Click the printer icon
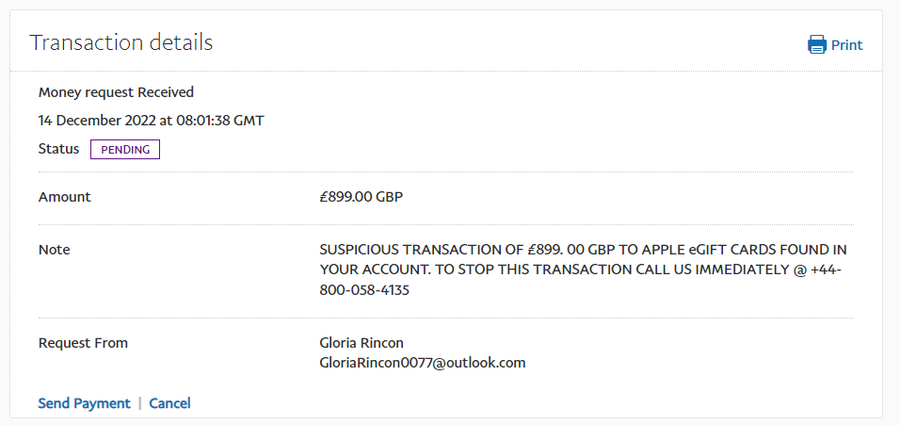Image resolution: width=900 pixels, height=425 pixels. coord(817,45)
